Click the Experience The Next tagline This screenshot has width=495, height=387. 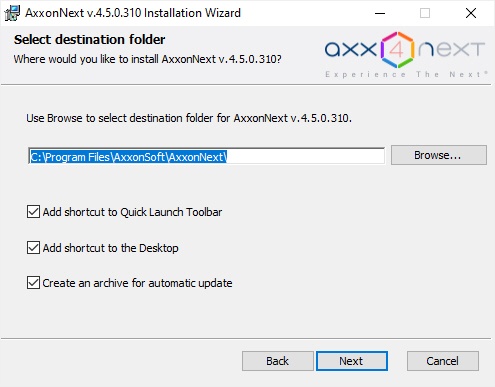406,74
